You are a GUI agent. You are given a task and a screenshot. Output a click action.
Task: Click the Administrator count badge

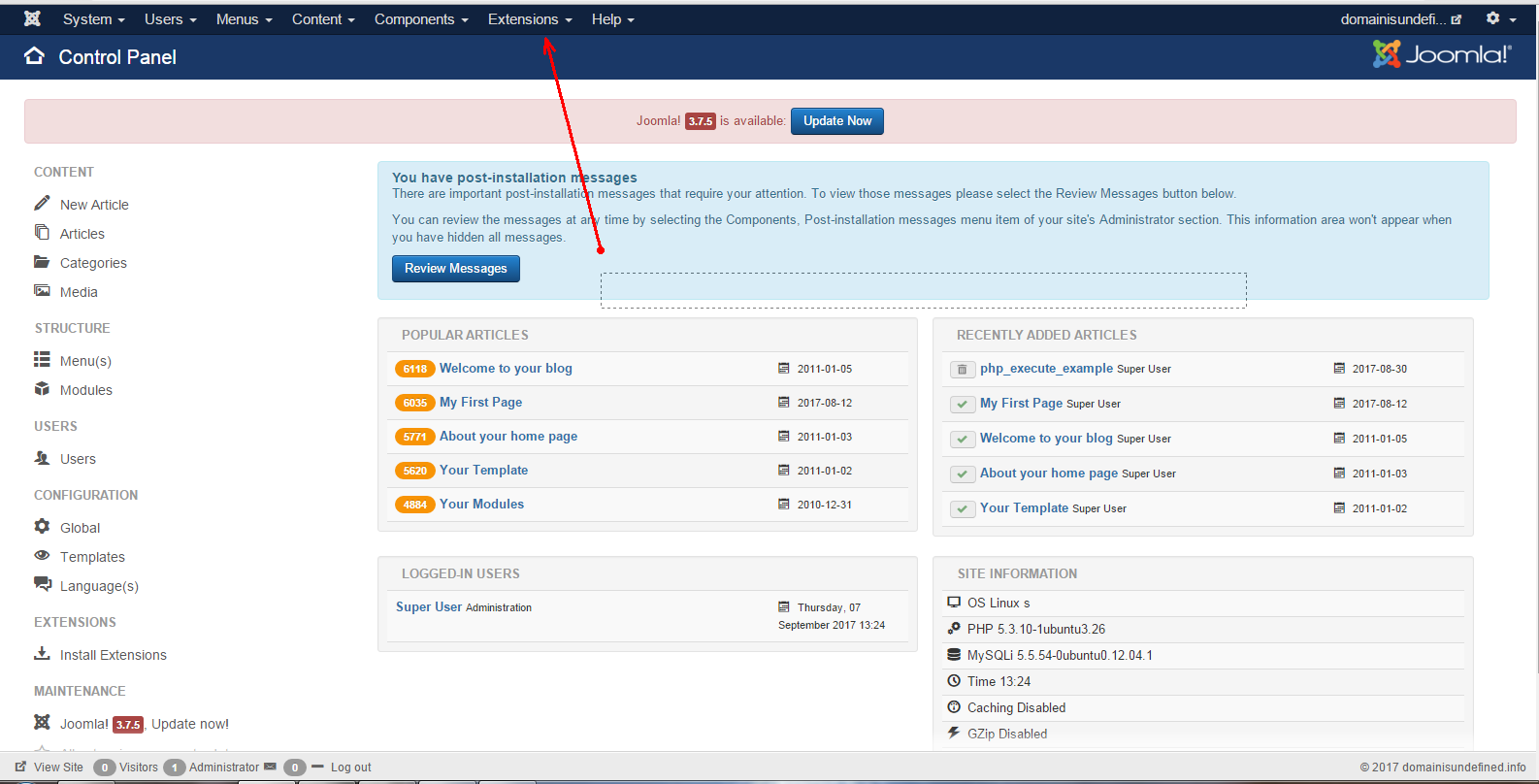click(x=174, y=768)
